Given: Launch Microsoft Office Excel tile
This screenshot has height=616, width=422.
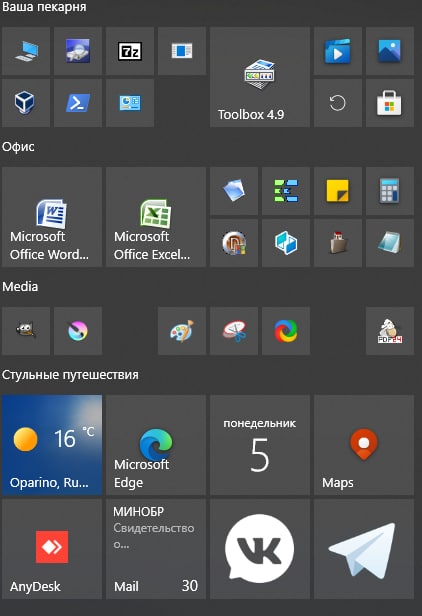Looking at the screenshot, I should pos(156,217).
